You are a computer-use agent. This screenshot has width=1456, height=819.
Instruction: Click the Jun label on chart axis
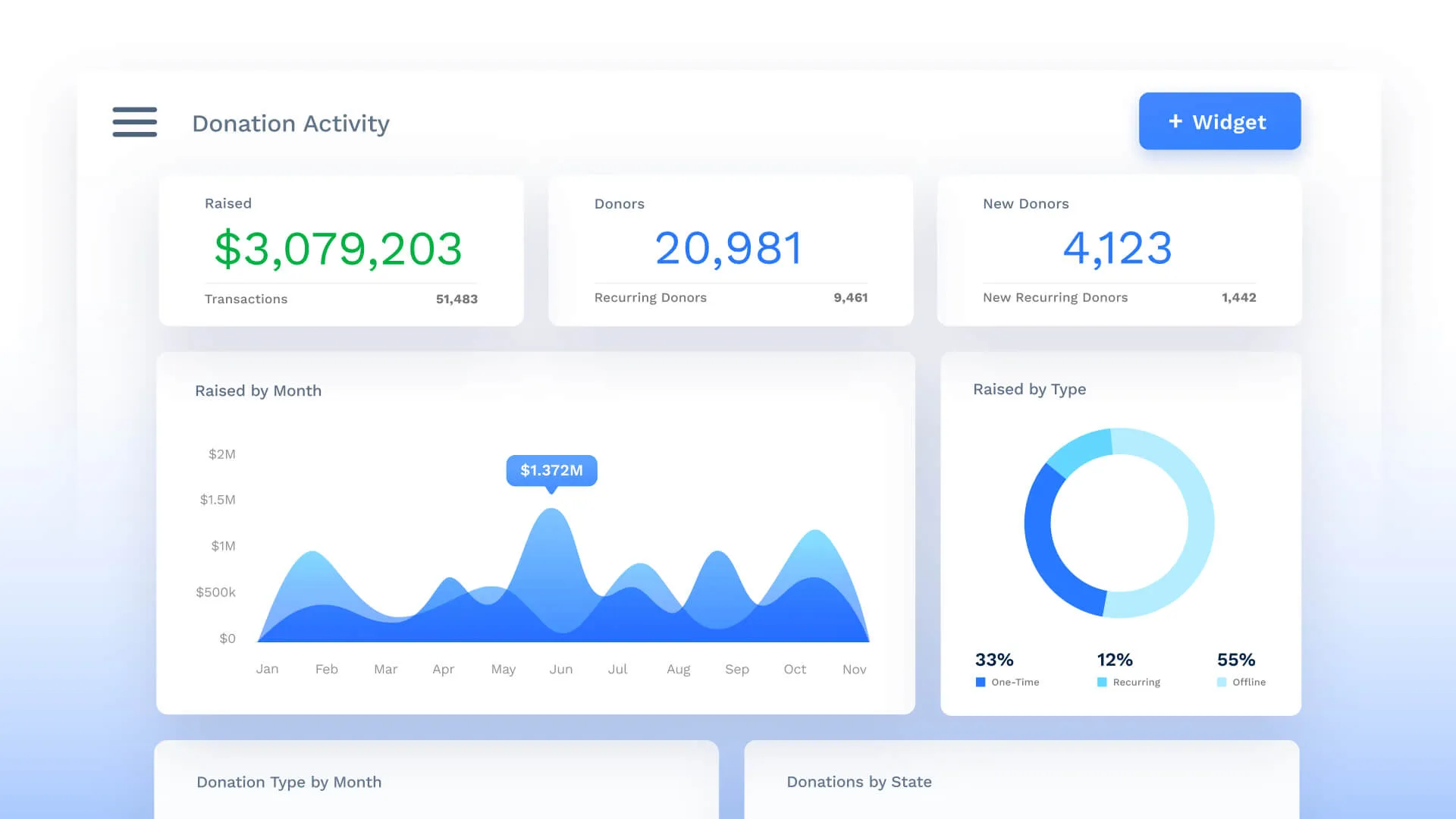click(x=561, y=669)
